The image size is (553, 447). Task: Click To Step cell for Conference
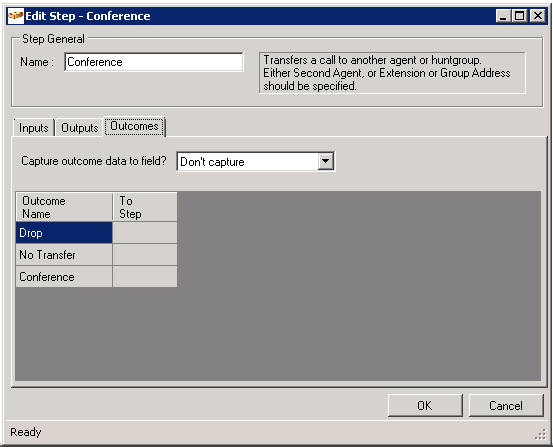[145, 277]
